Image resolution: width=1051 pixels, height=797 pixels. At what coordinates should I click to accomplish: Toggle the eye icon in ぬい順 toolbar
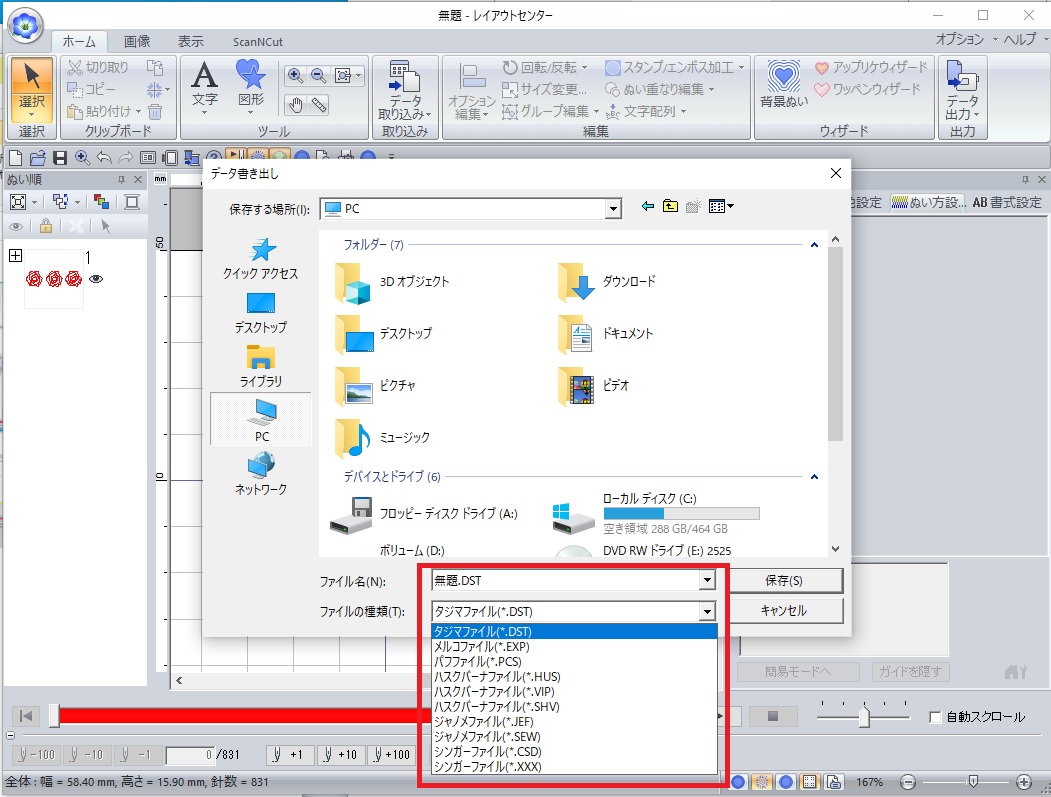tap(15, 227)
